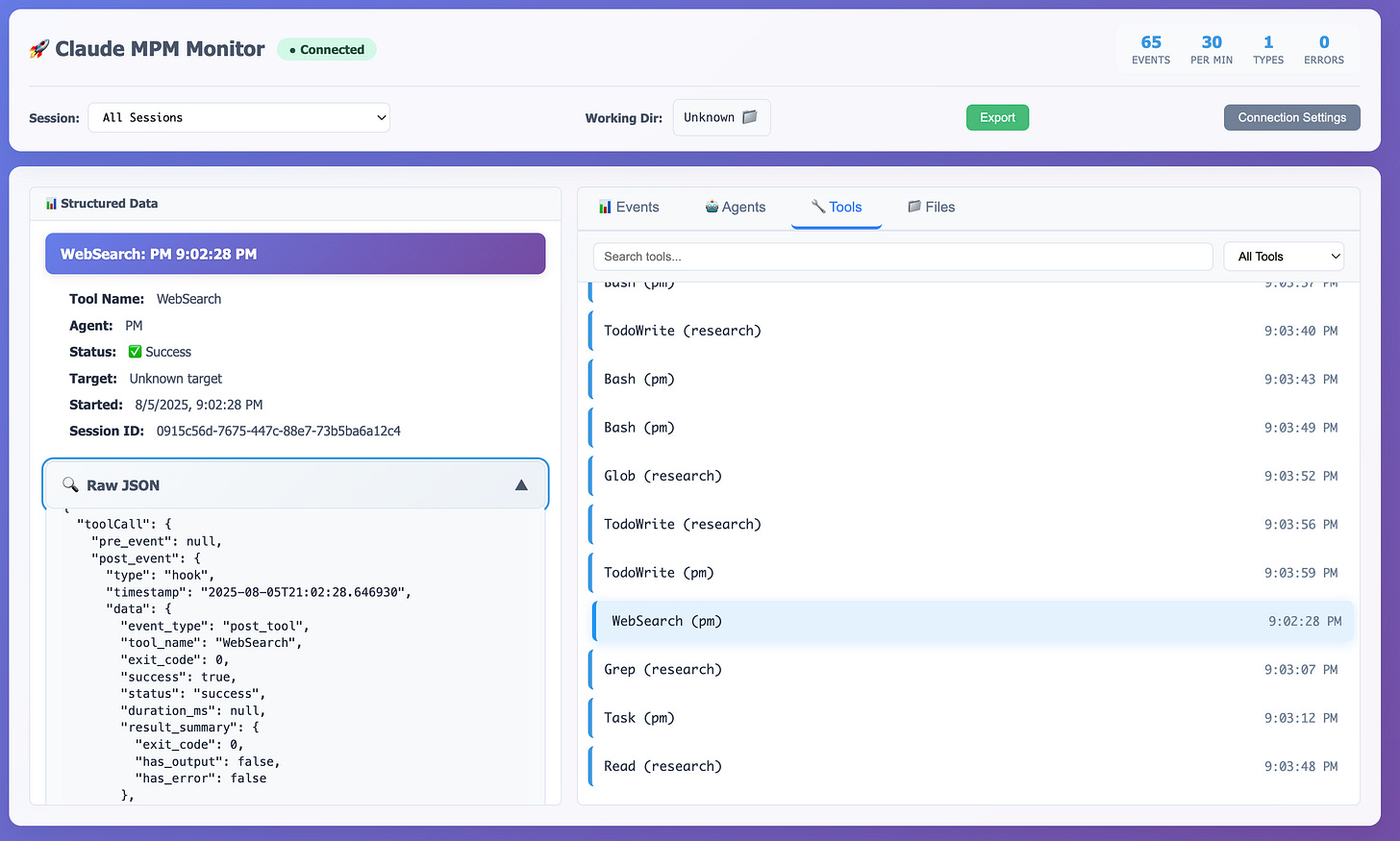The width and height of the screenshot is (1400, 841).
Task: Open Connection Settings
Action: (1291, 117)
